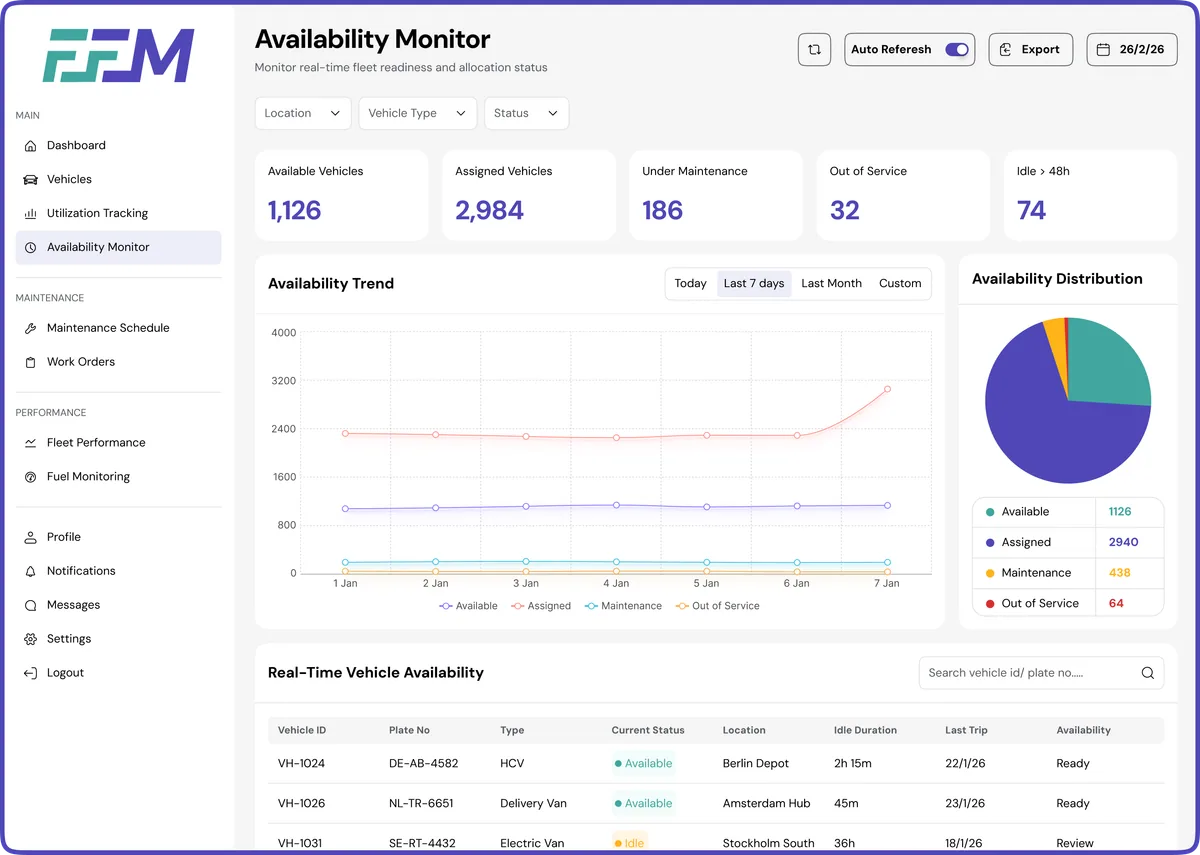Screen dimensions: 1200x855
Task: Hide the Assigned series in the chart legend
Action: click(541, 606)
